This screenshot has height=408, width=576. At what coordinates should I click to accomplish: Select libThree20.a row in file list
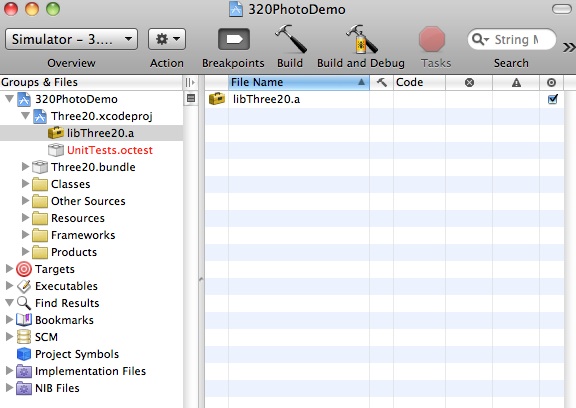385,99
